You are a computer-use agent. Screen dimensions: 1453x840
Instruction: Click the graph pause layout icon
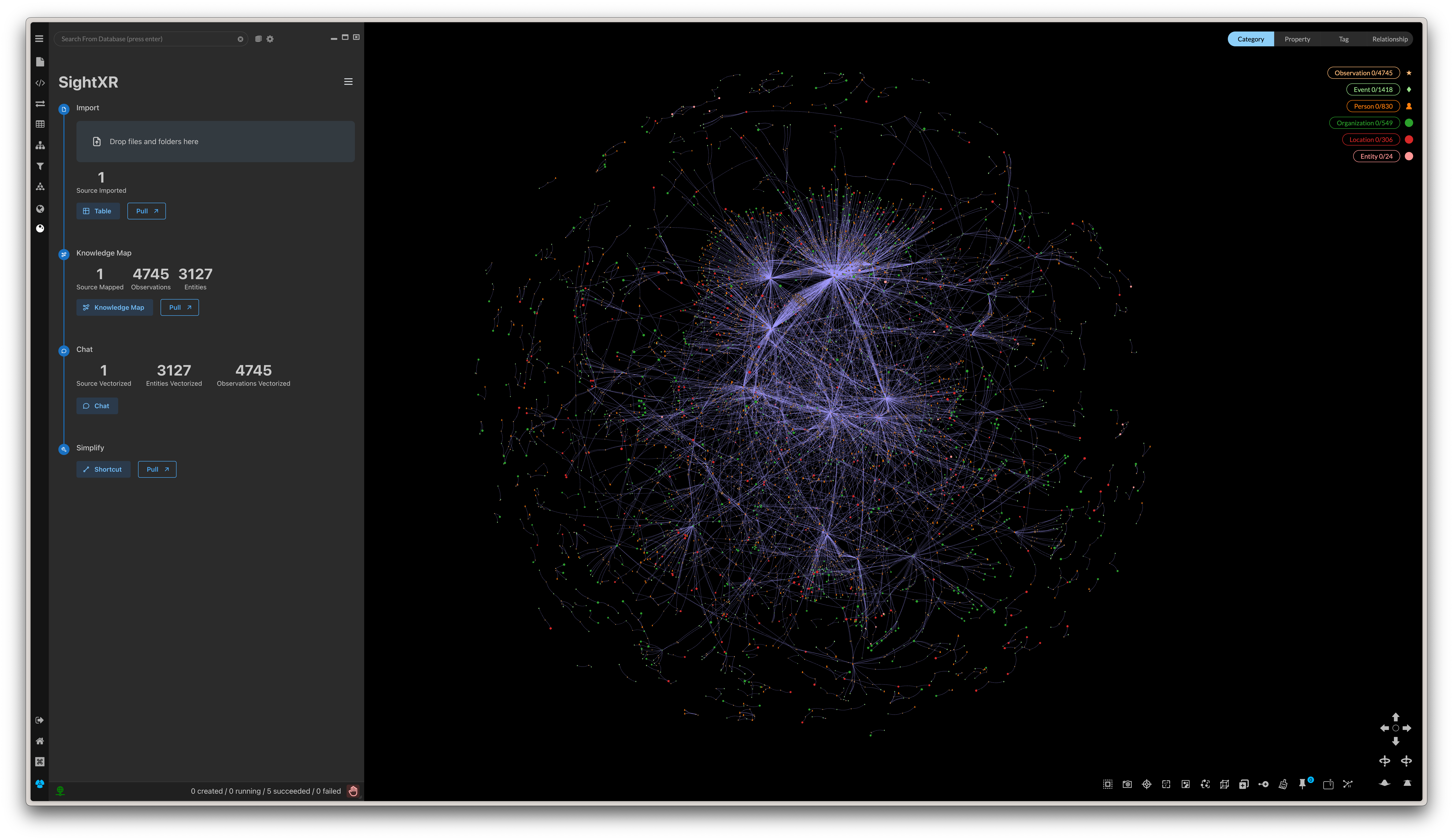[x=1348, y=784]
